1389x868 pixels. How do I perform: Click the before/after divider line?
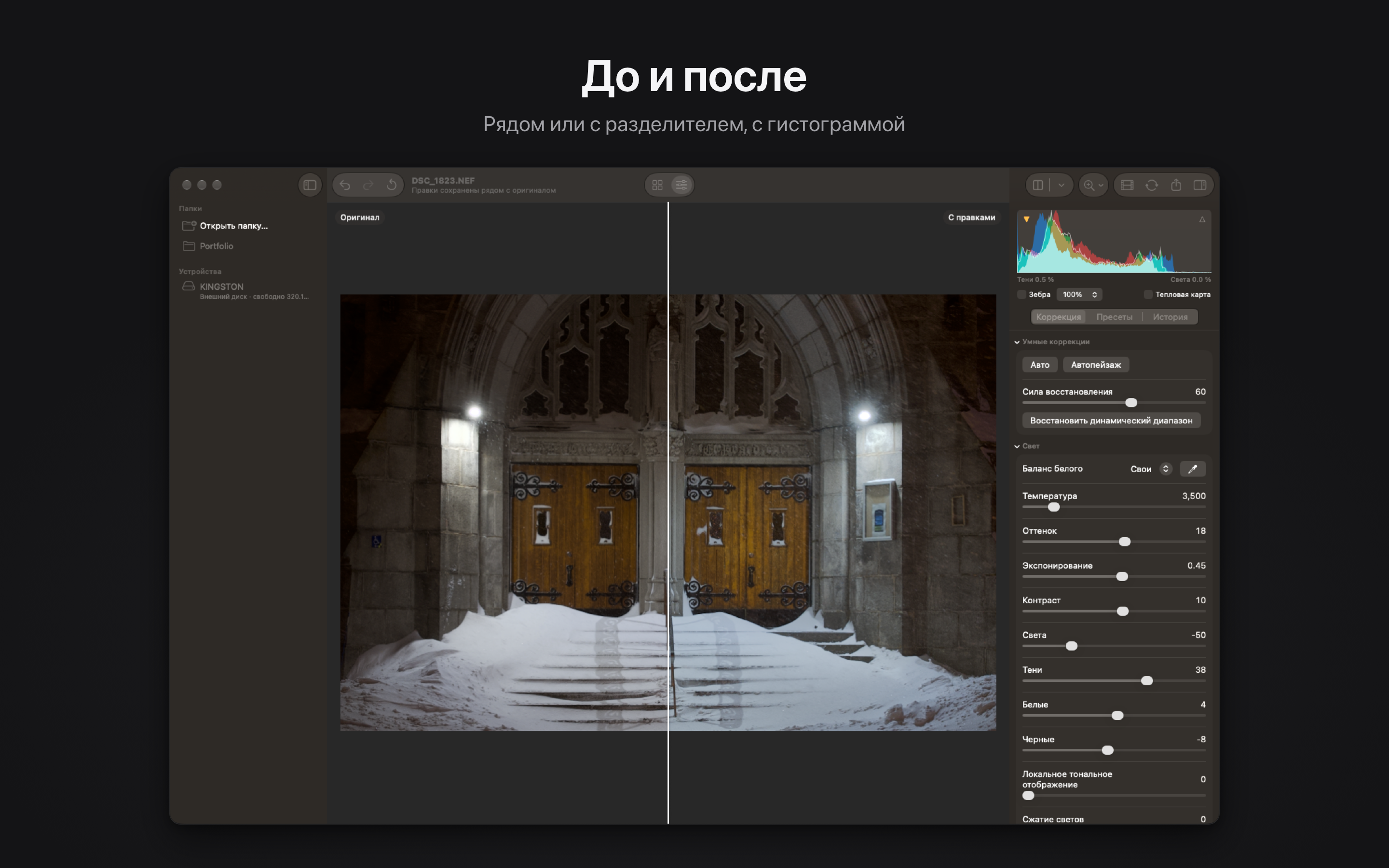point(668,513)
